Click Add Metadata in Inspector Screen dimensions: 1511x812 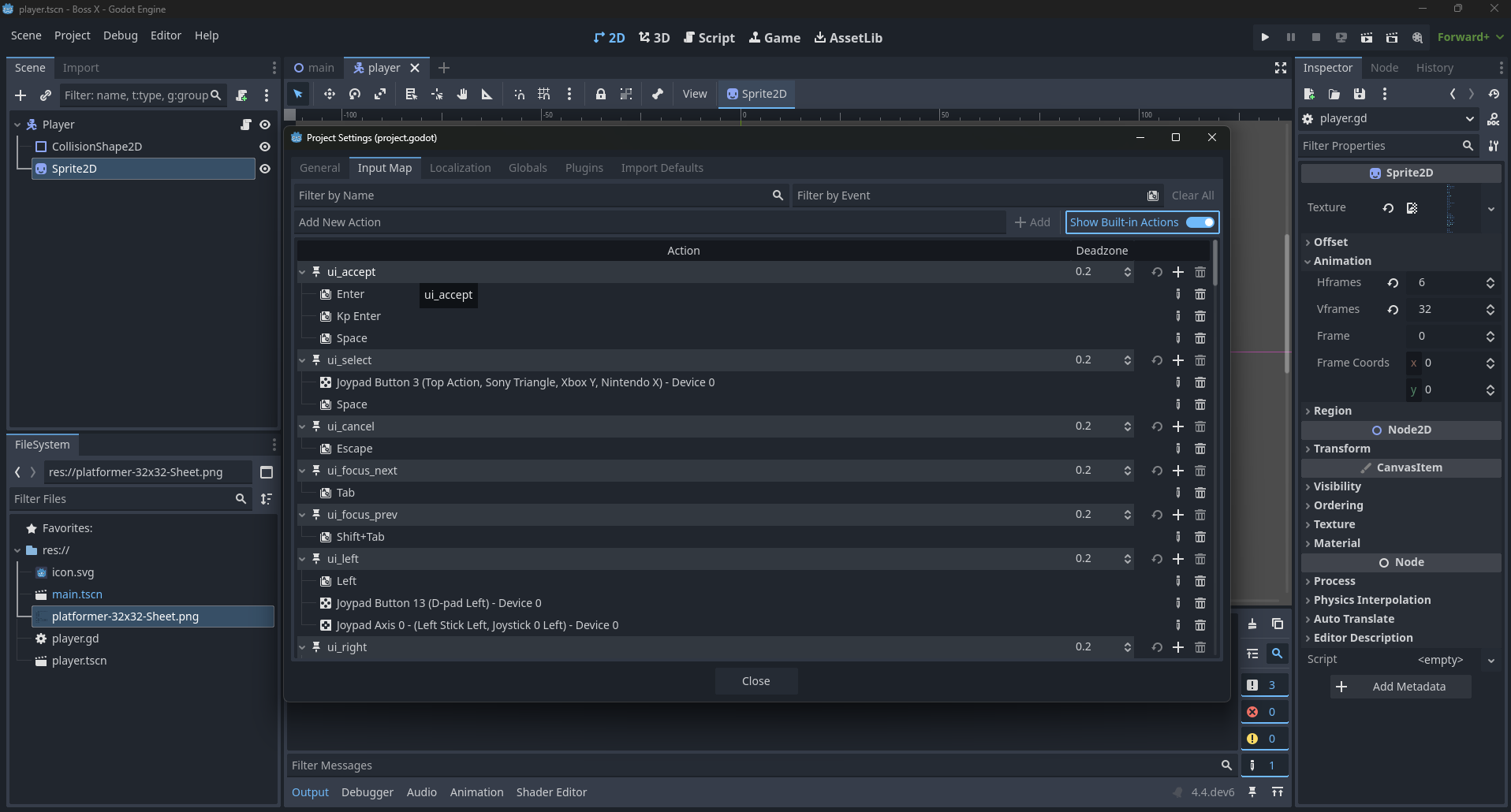coord(1400,687)
